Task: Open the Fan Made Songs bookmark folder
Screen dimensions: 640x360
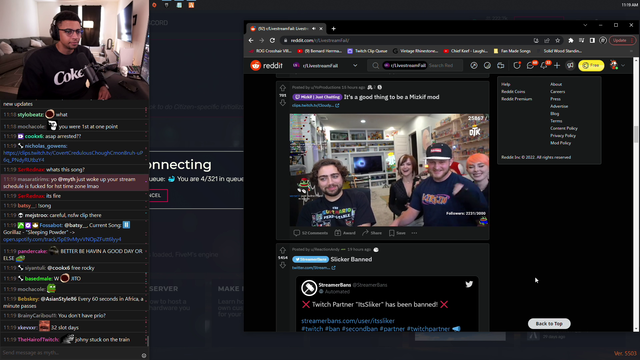Action: click(512, 51)
